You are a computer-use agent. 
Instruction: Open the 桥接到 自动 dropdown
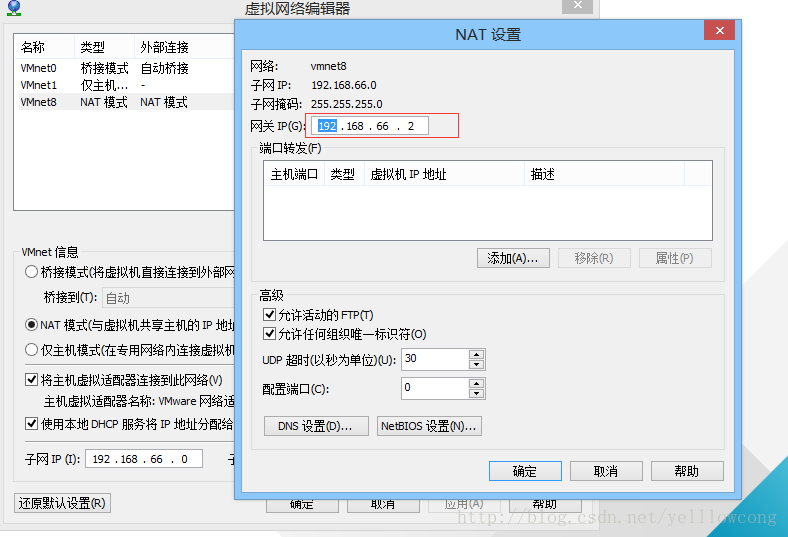(168, 298)
